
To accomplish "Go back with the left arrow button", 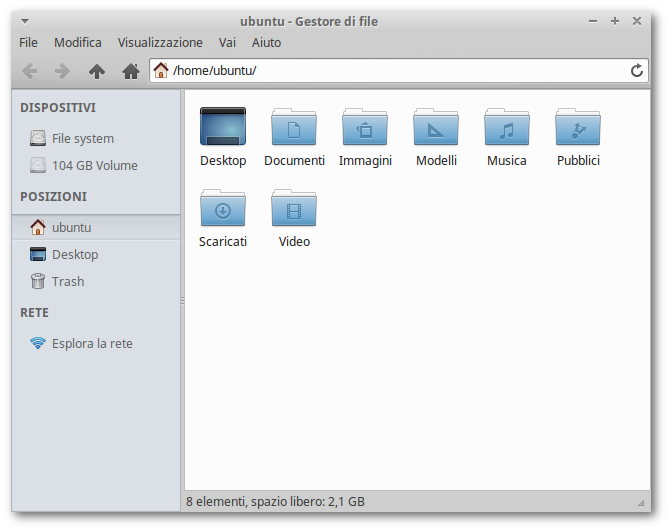I will [x=29, y=71].
